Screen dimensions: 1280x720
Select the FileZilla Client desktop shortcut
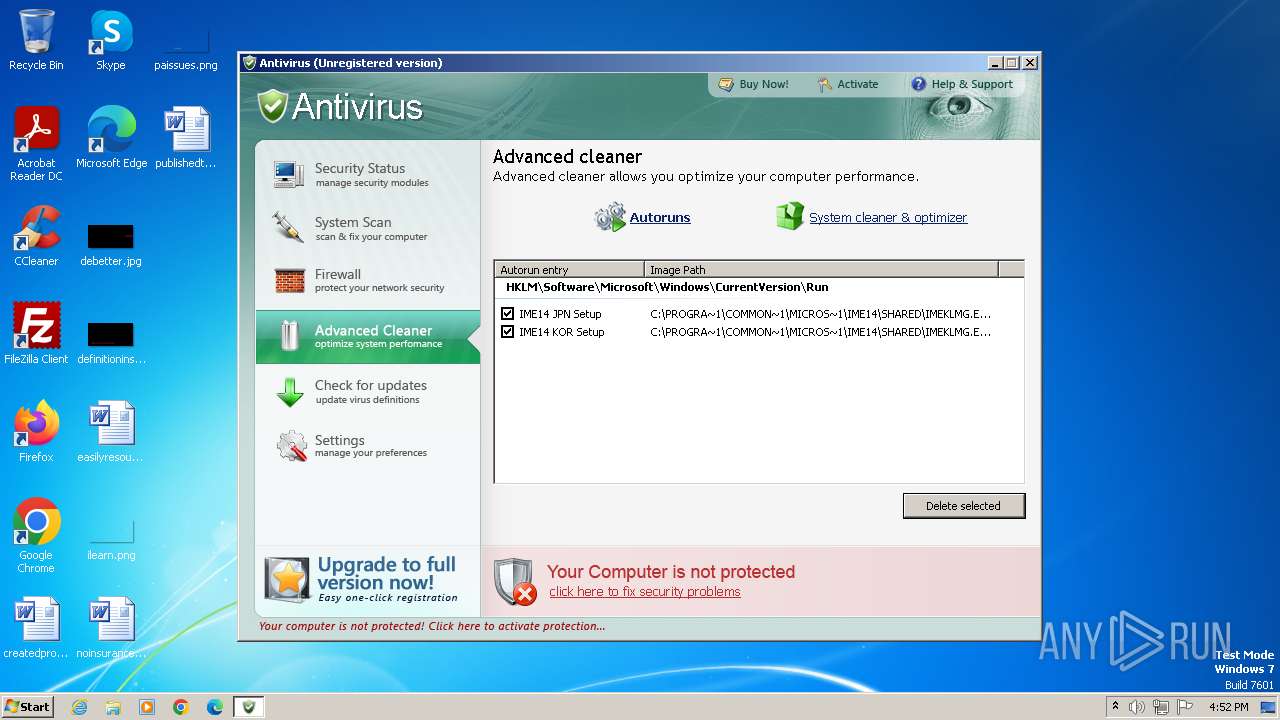pyautogui.click(x=36, y=334)
